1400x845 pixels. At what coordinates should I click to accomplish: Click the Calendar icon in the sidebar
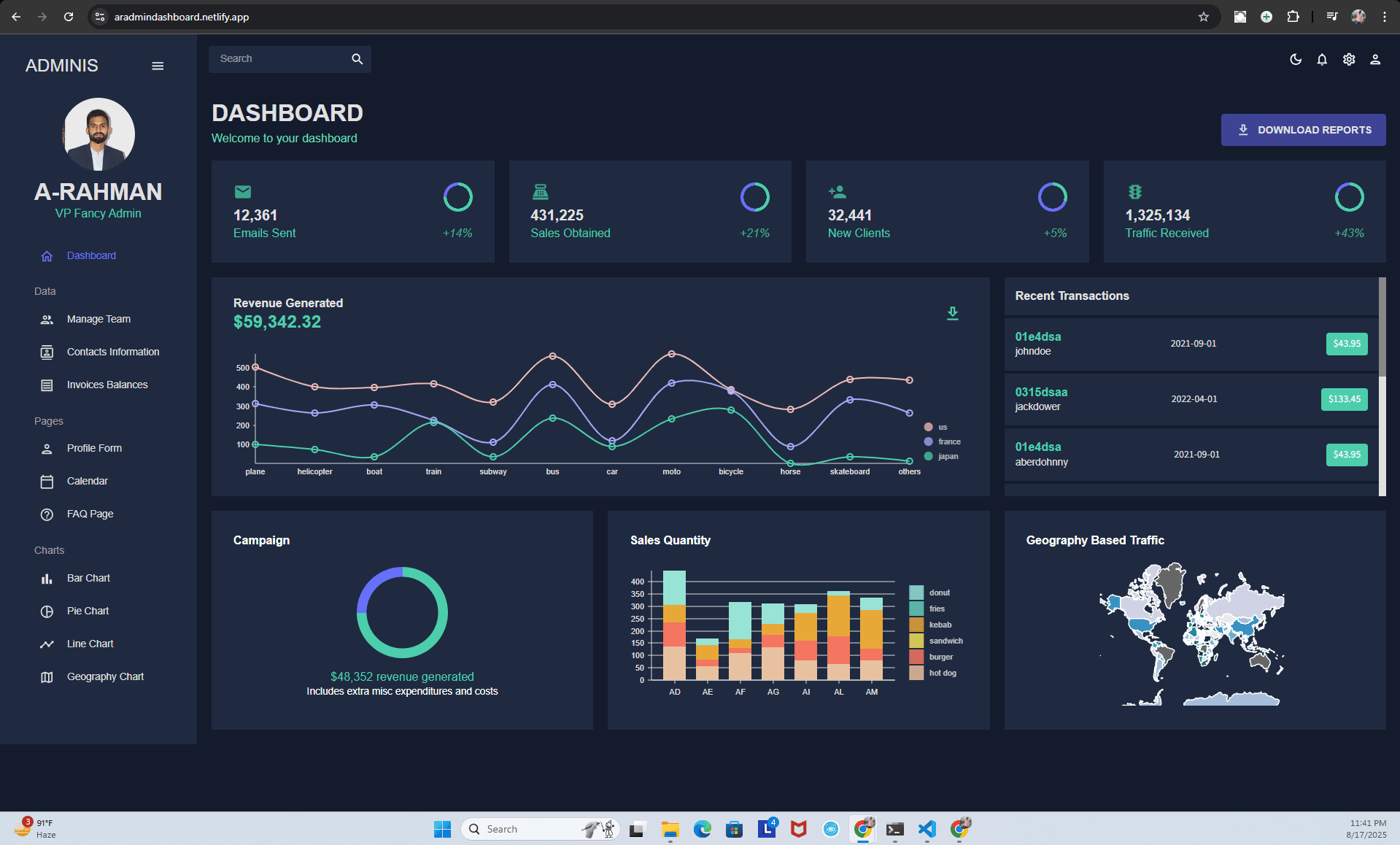pyautogui.click(x=47, y=482)
